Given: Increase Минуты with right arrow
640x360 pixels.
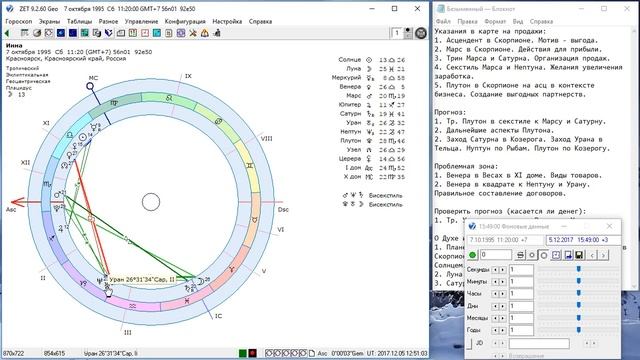Looking at the screenshot, I should pos(502,282).
